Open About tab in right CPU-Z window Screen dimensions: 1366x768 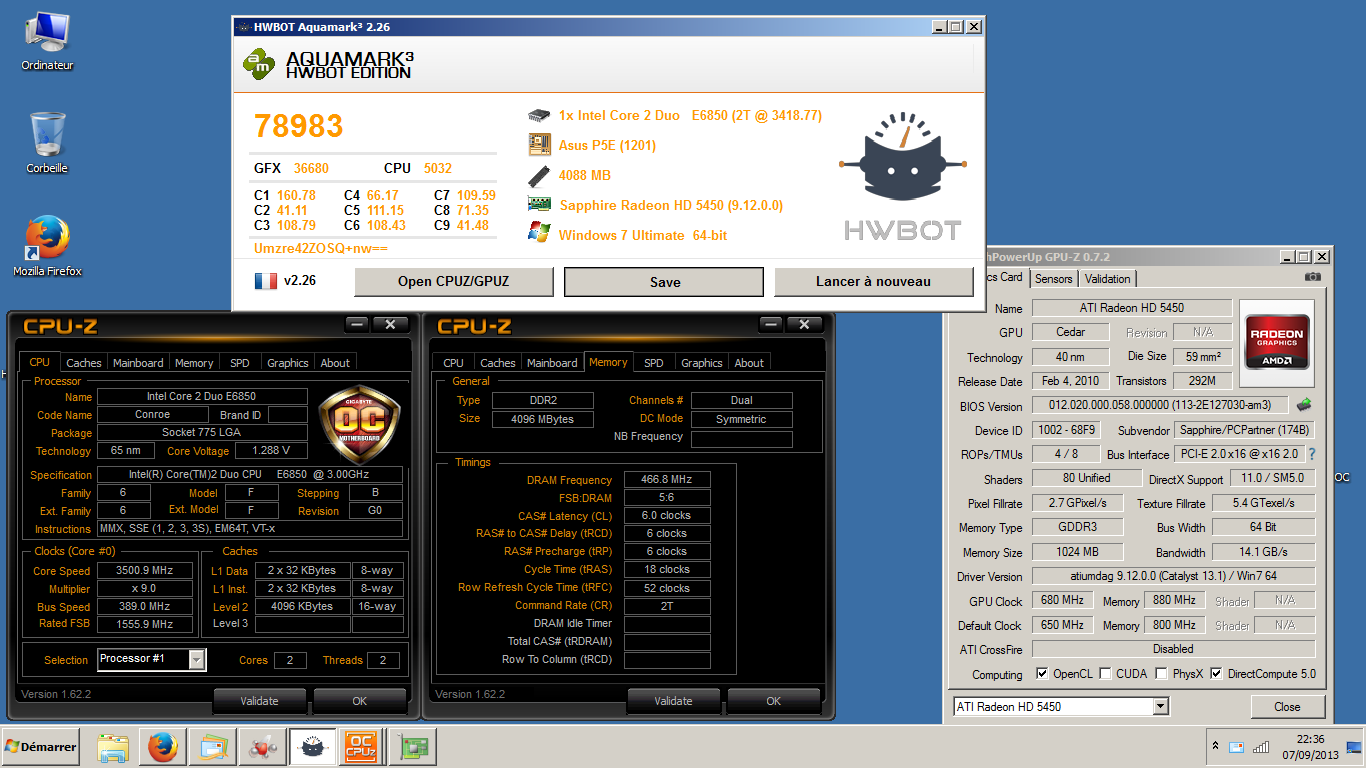click(749, 363)
